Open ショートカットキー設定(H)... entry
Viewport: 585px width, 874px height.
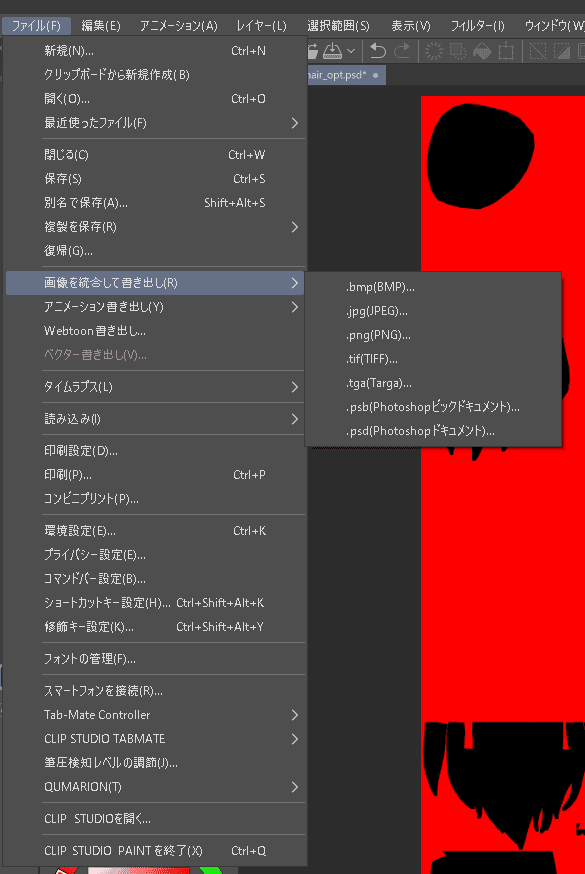[155, 603]
